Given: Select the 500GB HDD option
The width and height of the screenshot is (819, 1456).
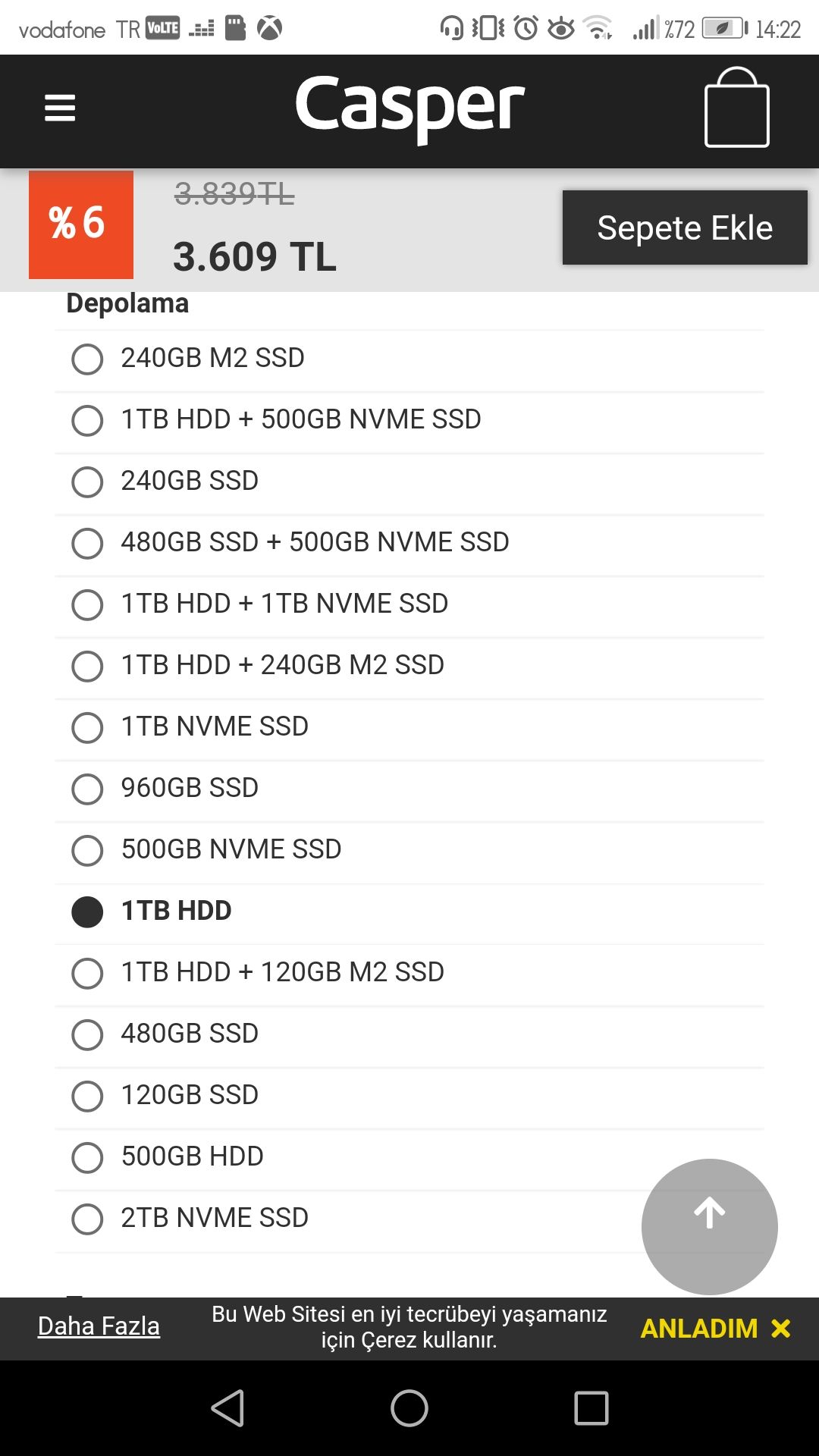Looking at the screenshot, I should (87, 1157).
